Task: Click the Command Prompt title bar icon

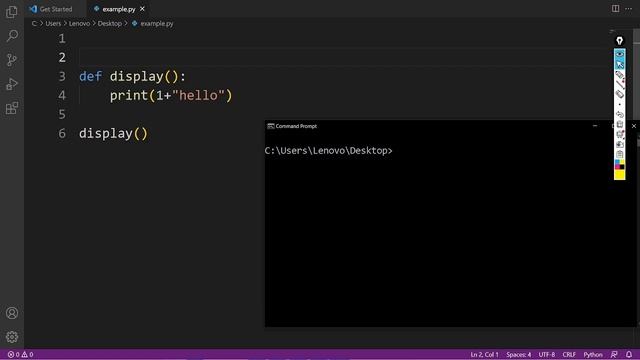Action: point(270,126)
